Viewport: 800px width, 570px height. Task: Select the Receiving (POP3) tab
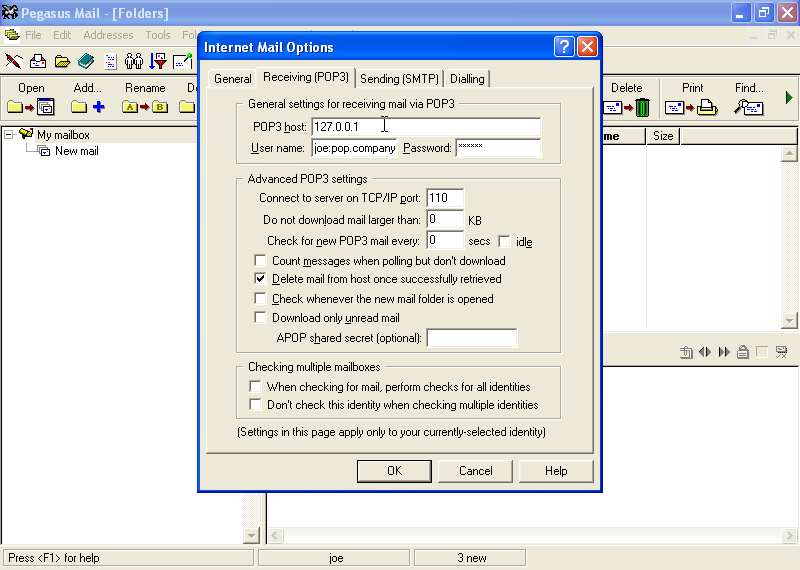[x=306, y=77]
